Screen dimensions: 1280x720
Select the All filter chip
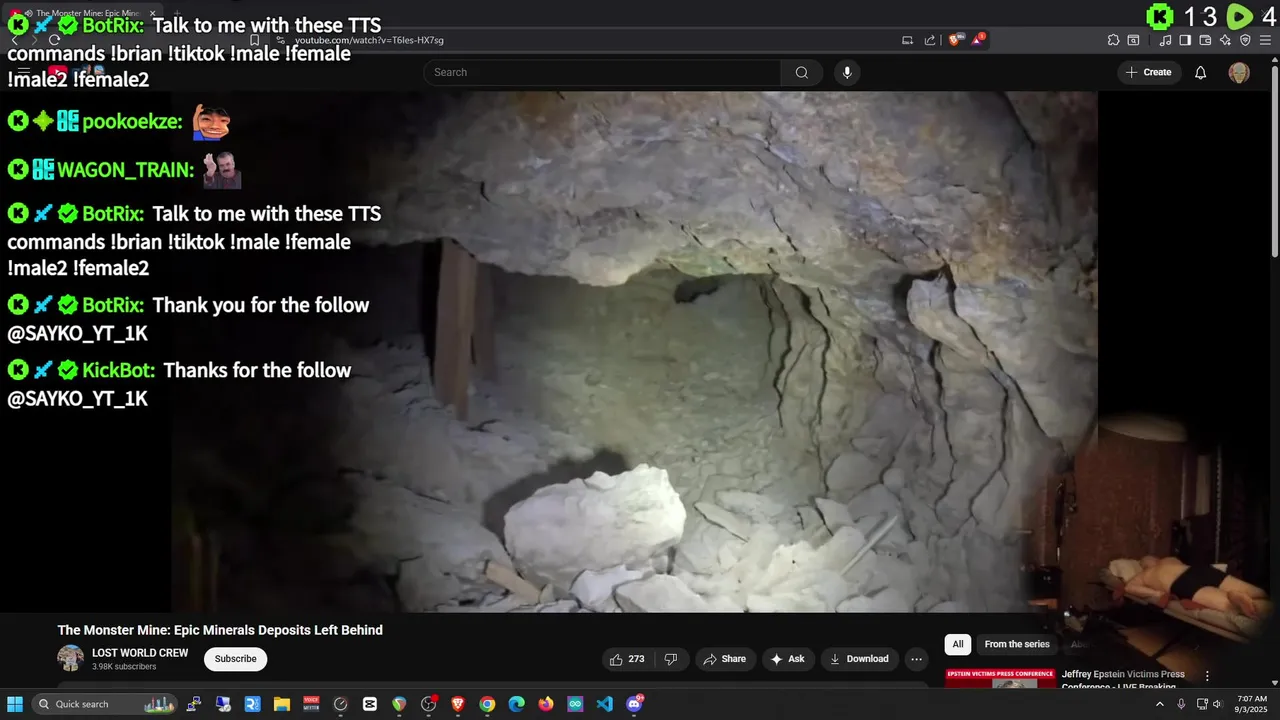coord(958,644)
